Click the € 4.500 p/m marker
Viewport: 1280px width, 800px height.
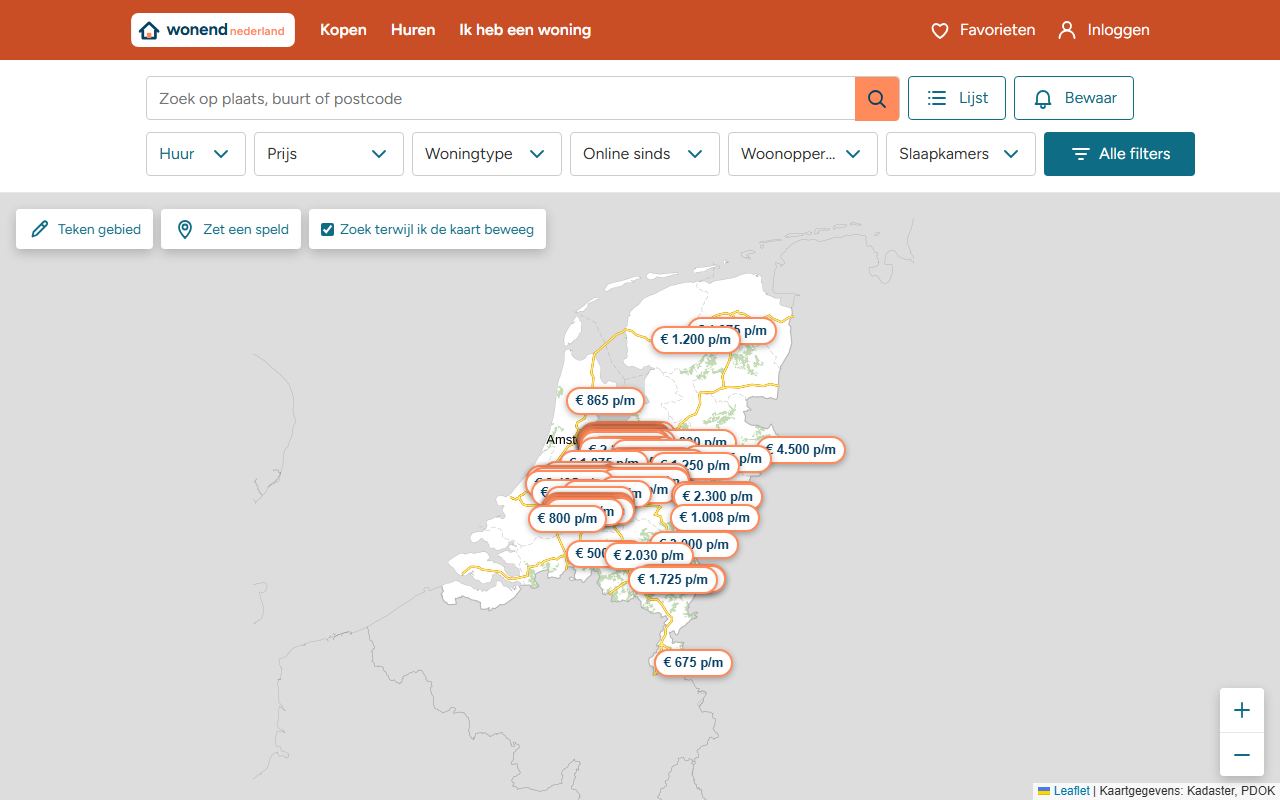(x=801, y=450)
